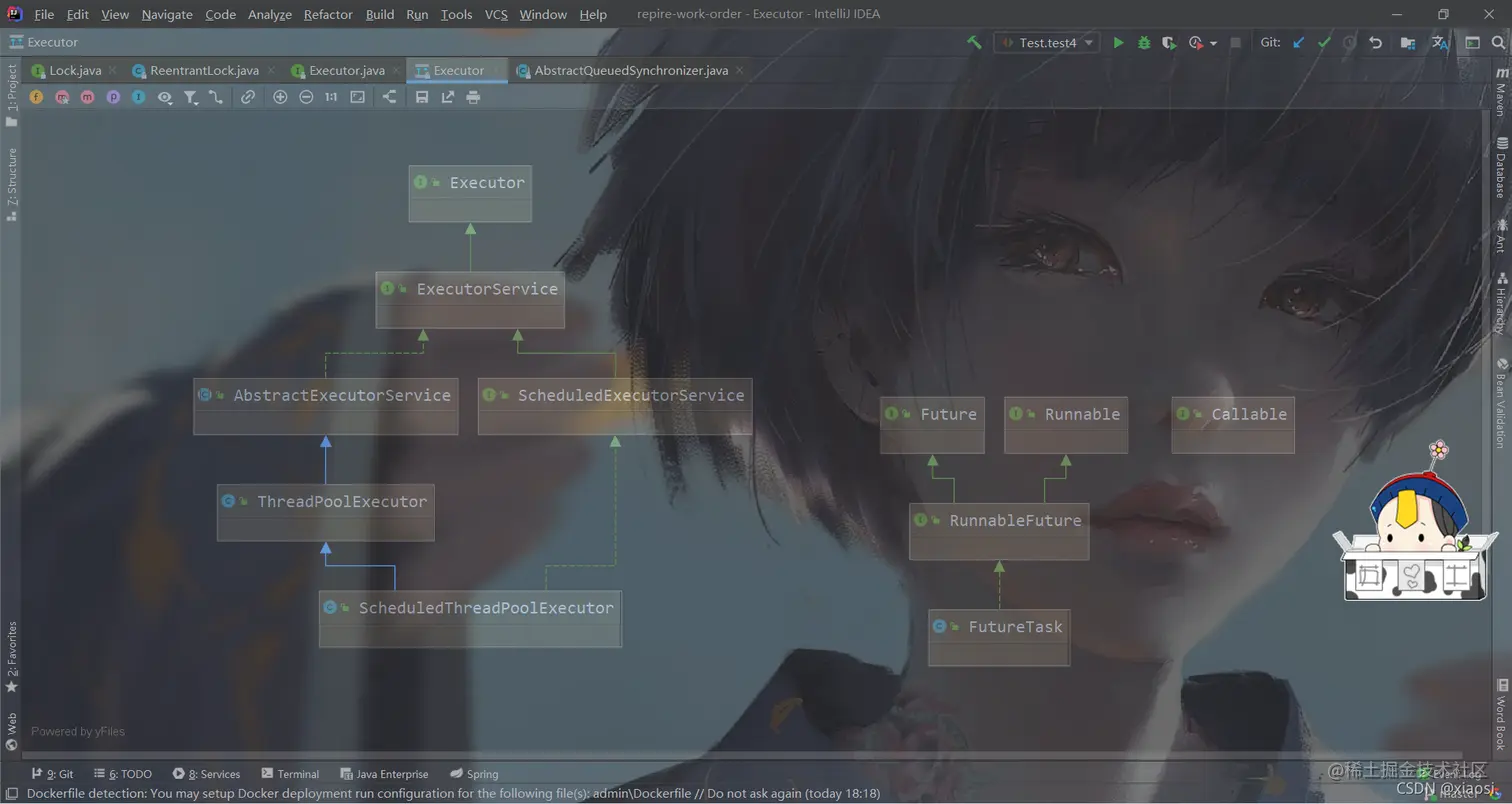Open the File menu
The image size is (1512, 804).
[x=44, y=14]
